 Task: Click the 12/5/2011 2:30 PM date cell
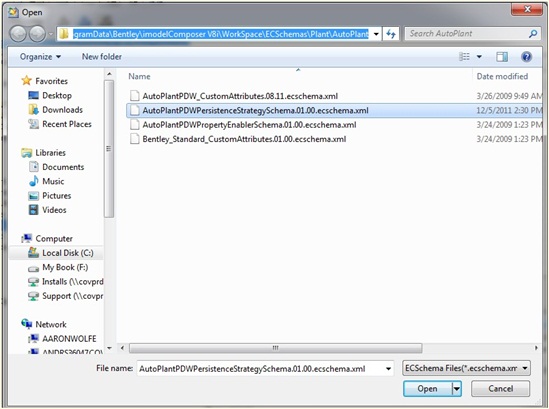[509, 110]
